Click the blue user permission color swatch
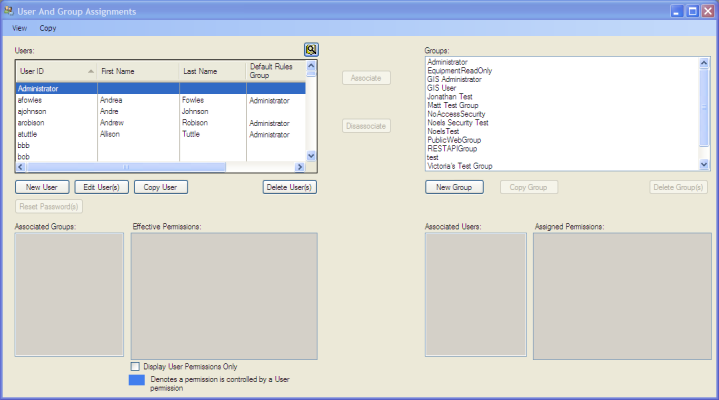 coord(137,380)
